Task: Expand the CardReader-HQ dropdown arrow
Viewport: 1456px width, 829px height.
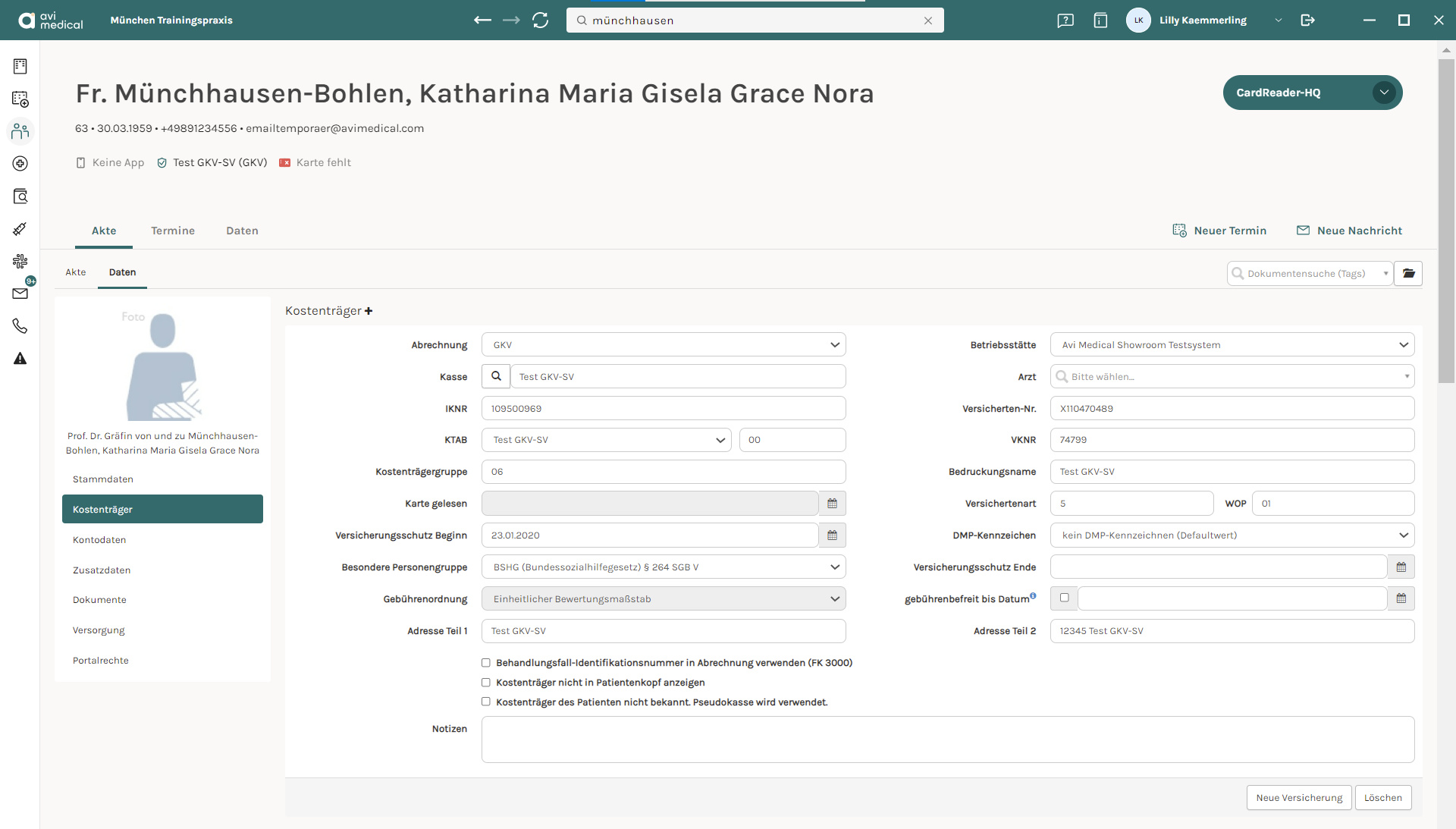Action: point(1384,93)
